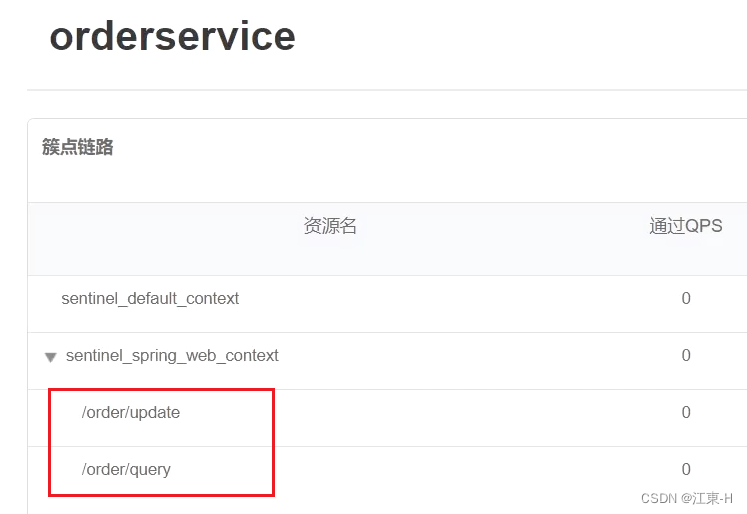Click the 簇点链路 panel heading

78,147
